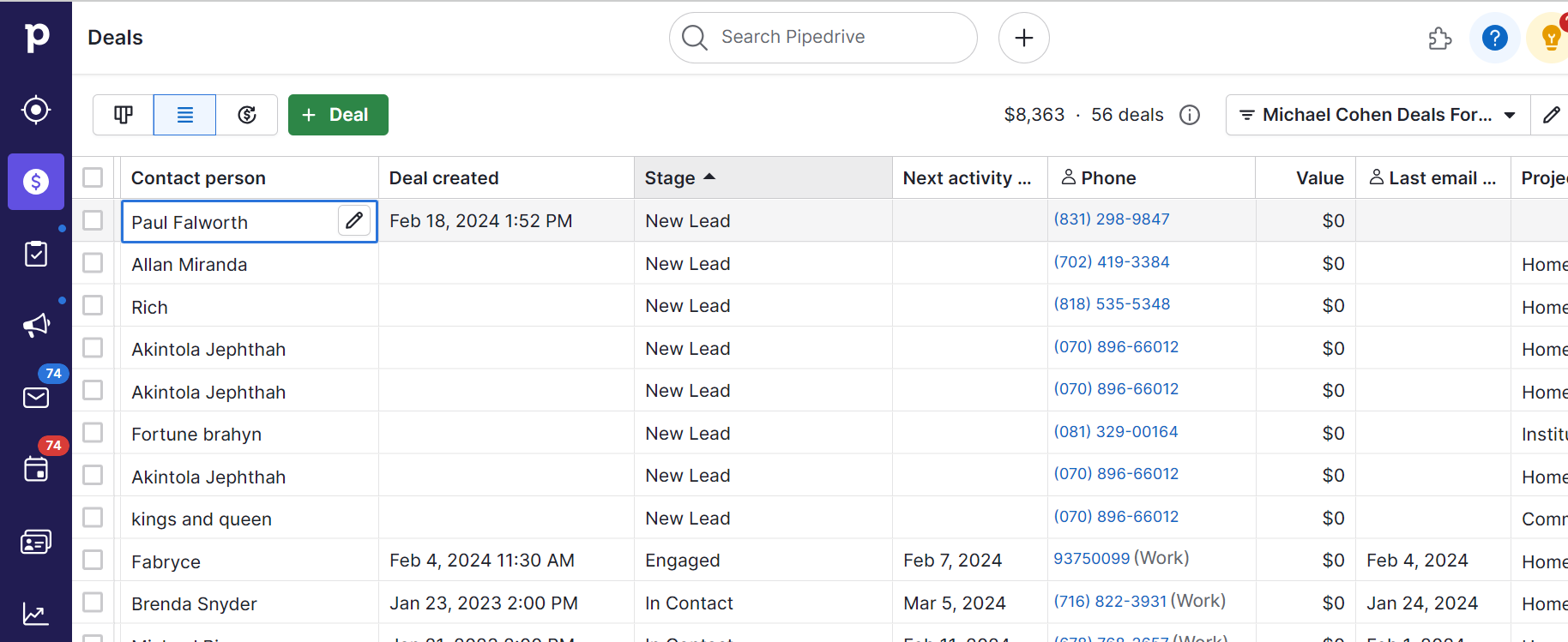Open the Pipedrive logo home

coord(36,38)
